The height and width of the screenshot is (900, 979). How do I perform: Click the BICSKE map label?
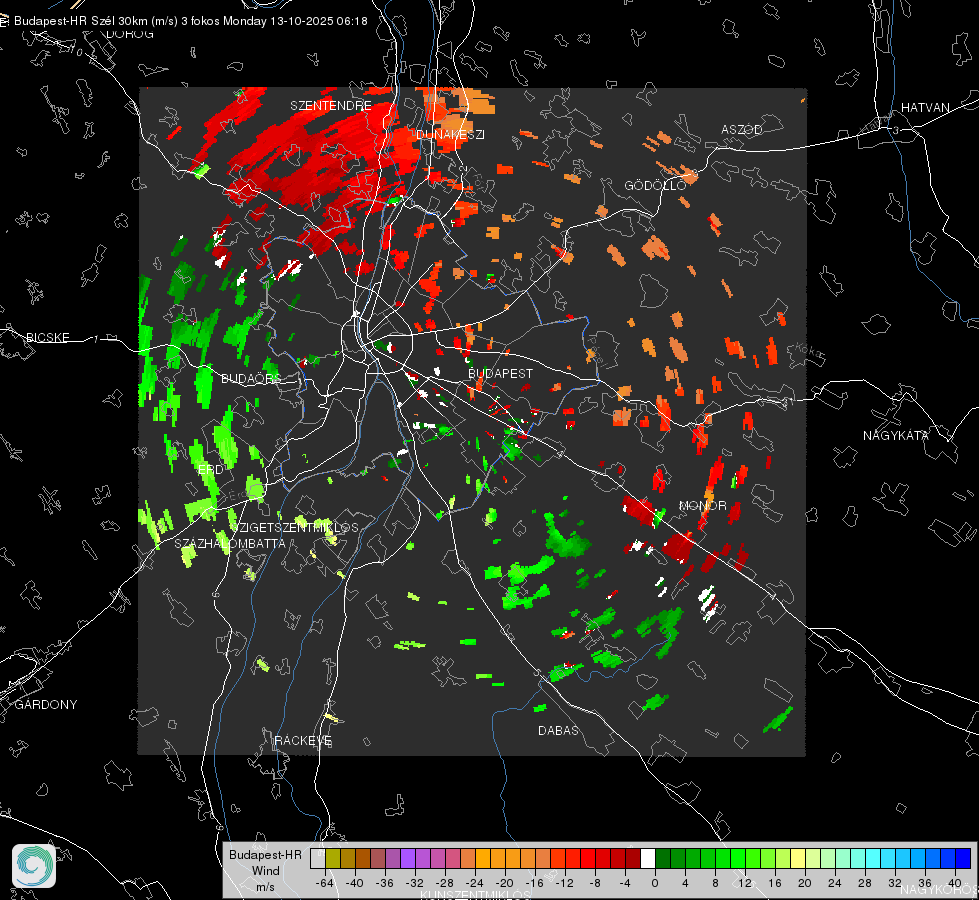coord(47,337)
